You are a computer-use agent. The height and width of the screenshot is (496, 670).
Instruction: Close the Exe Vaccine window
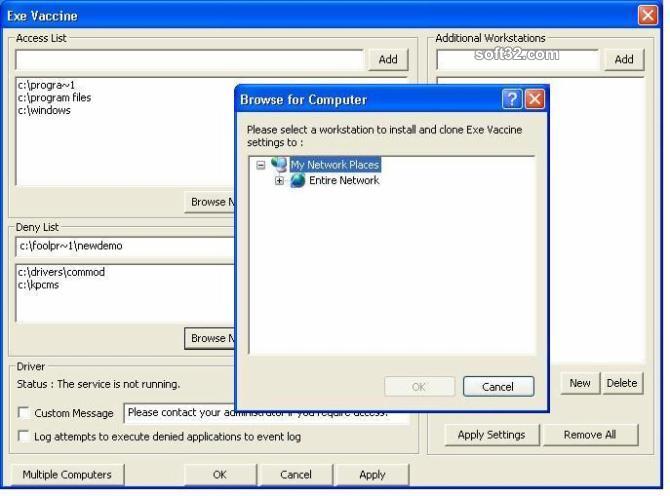click(647, 16)
